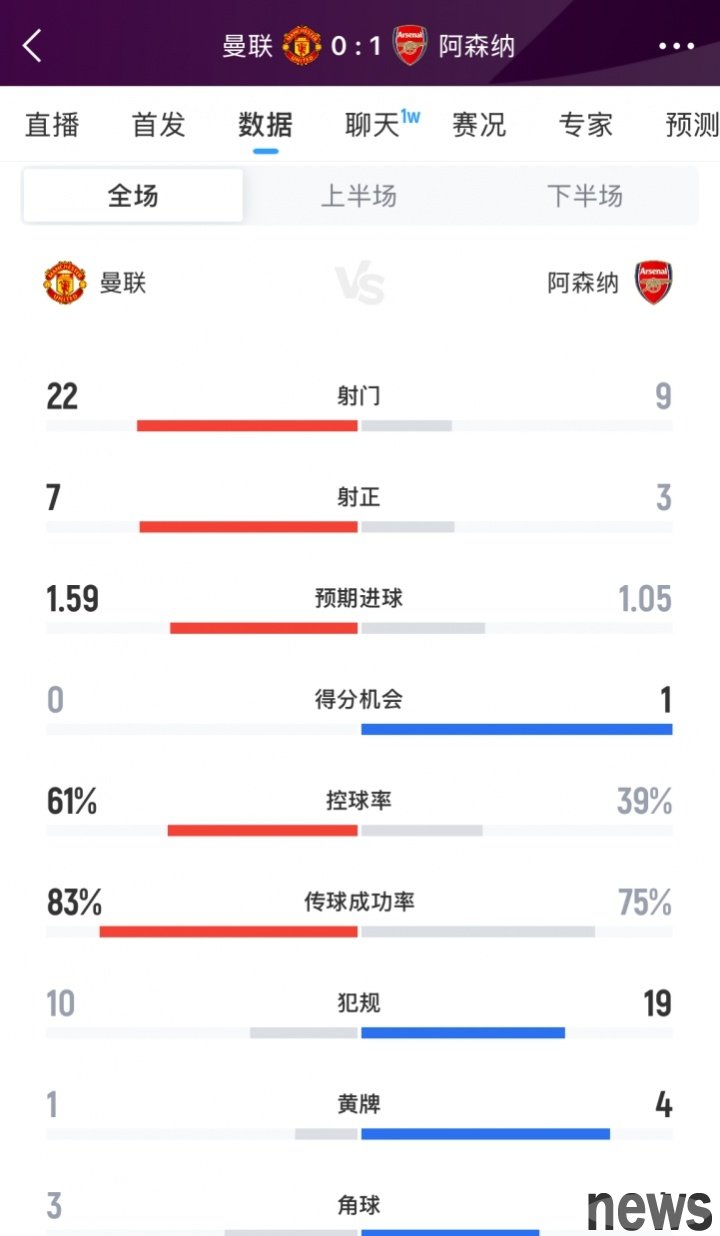This screenshot has height=1236, width=720.
Task: Open the 专家 experts tab
Action: point(585,125)
